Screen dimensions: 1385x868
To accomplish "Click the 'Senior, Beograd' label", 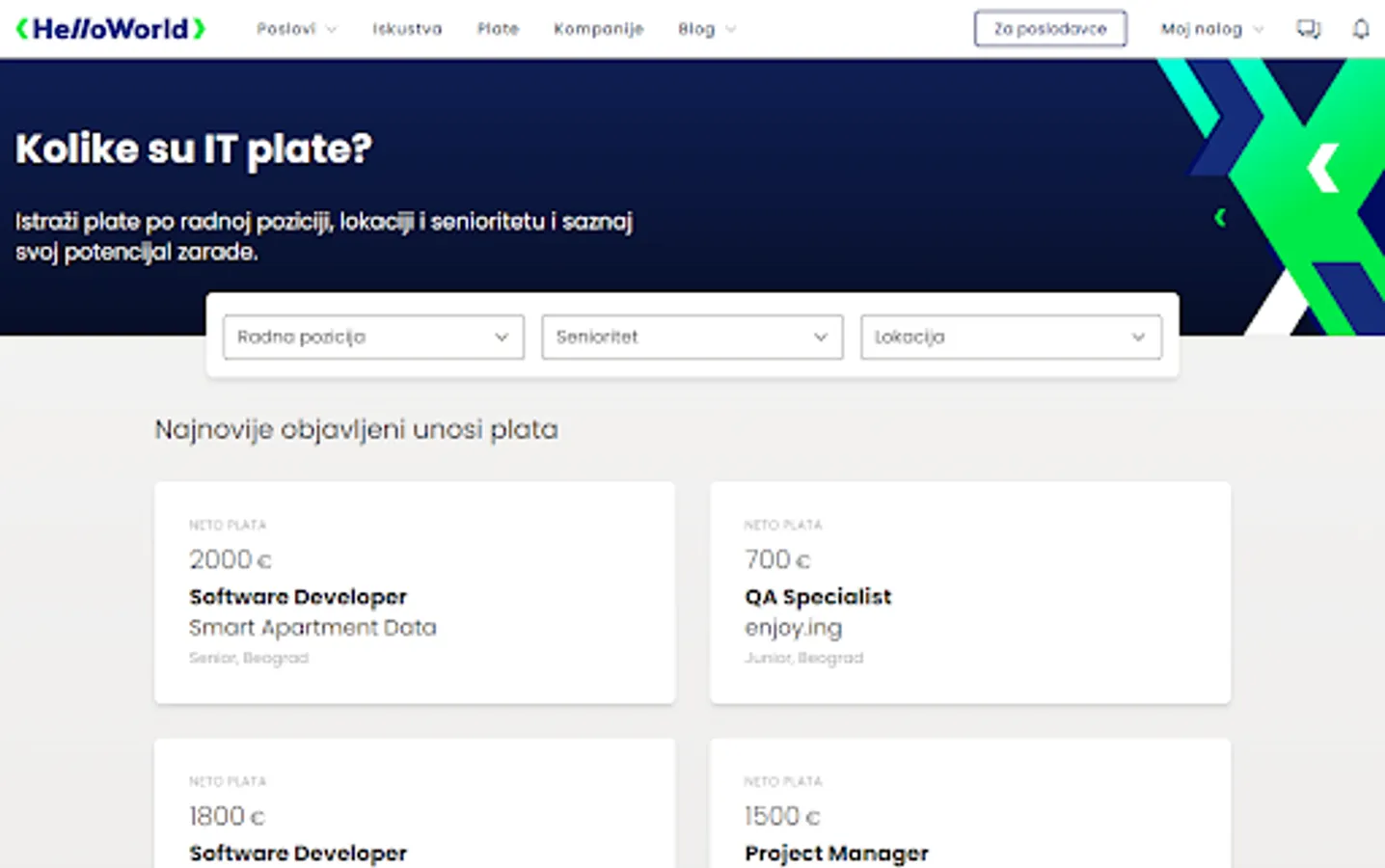I will click(x=249, y=658).
